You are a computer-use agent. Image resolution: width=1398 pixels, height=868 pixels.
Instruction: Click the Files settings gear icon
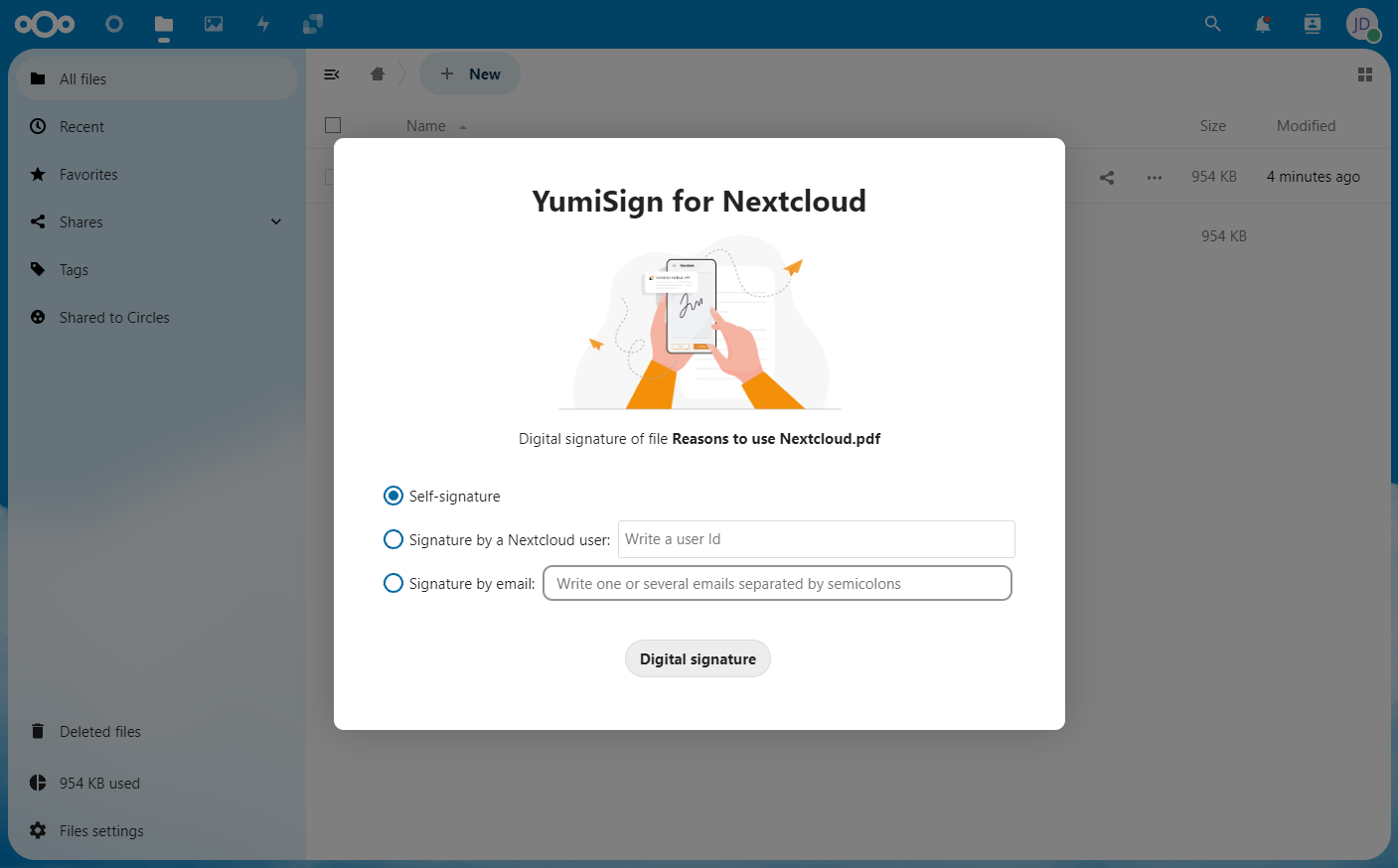(38, 830)
